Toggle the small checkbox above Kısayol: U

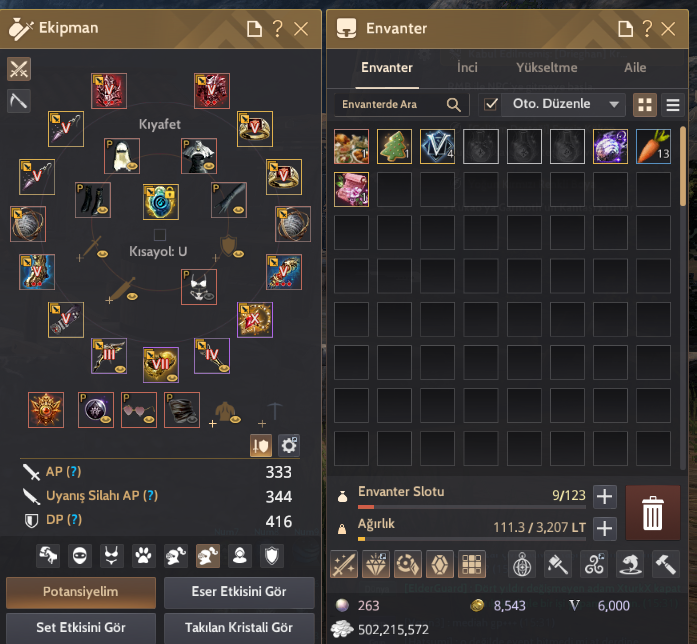pyautogui.click(x=160, y=235)
